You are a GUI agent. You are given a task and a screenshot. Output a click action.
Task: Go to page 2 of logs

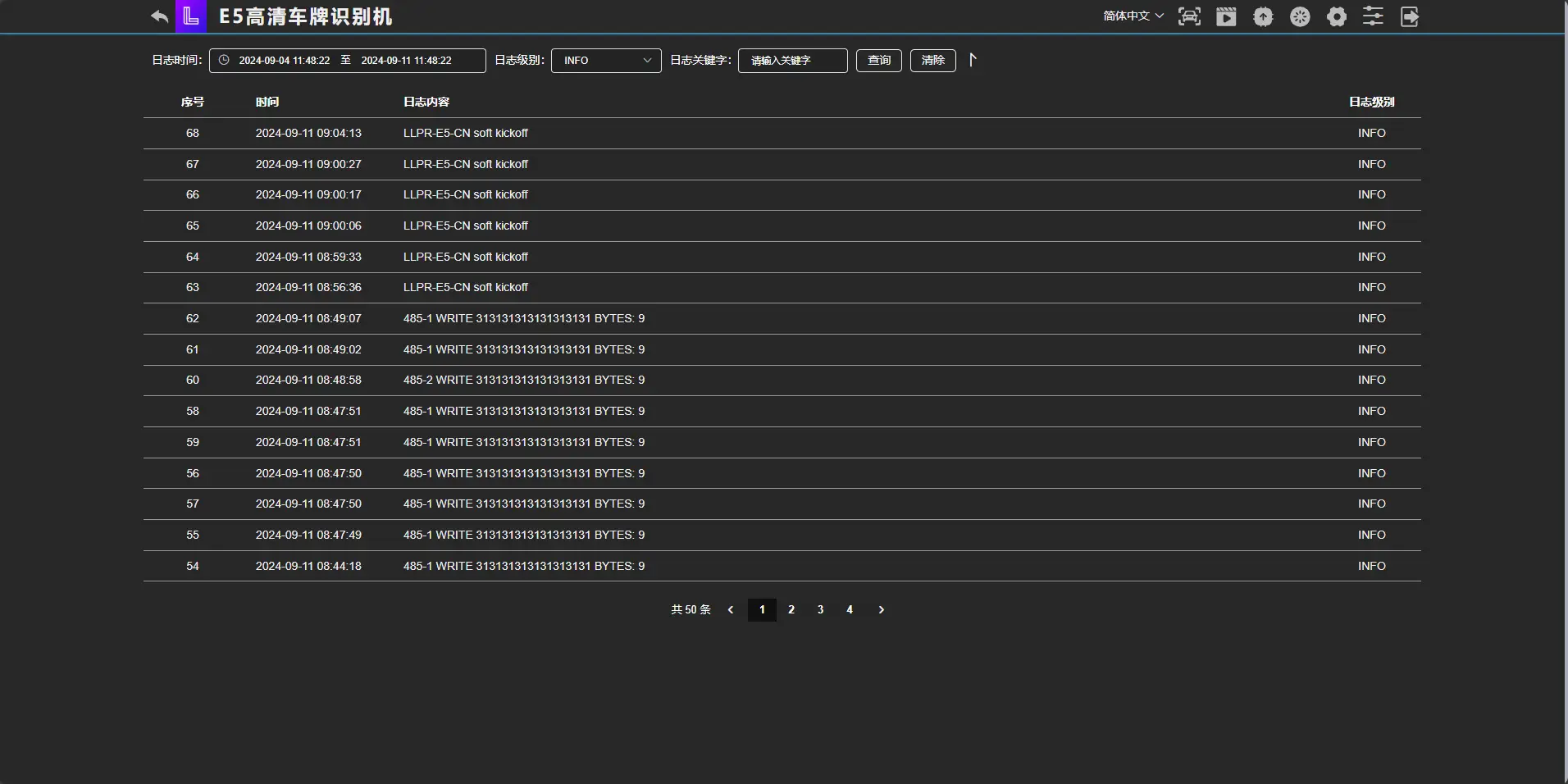coord(791,610)
